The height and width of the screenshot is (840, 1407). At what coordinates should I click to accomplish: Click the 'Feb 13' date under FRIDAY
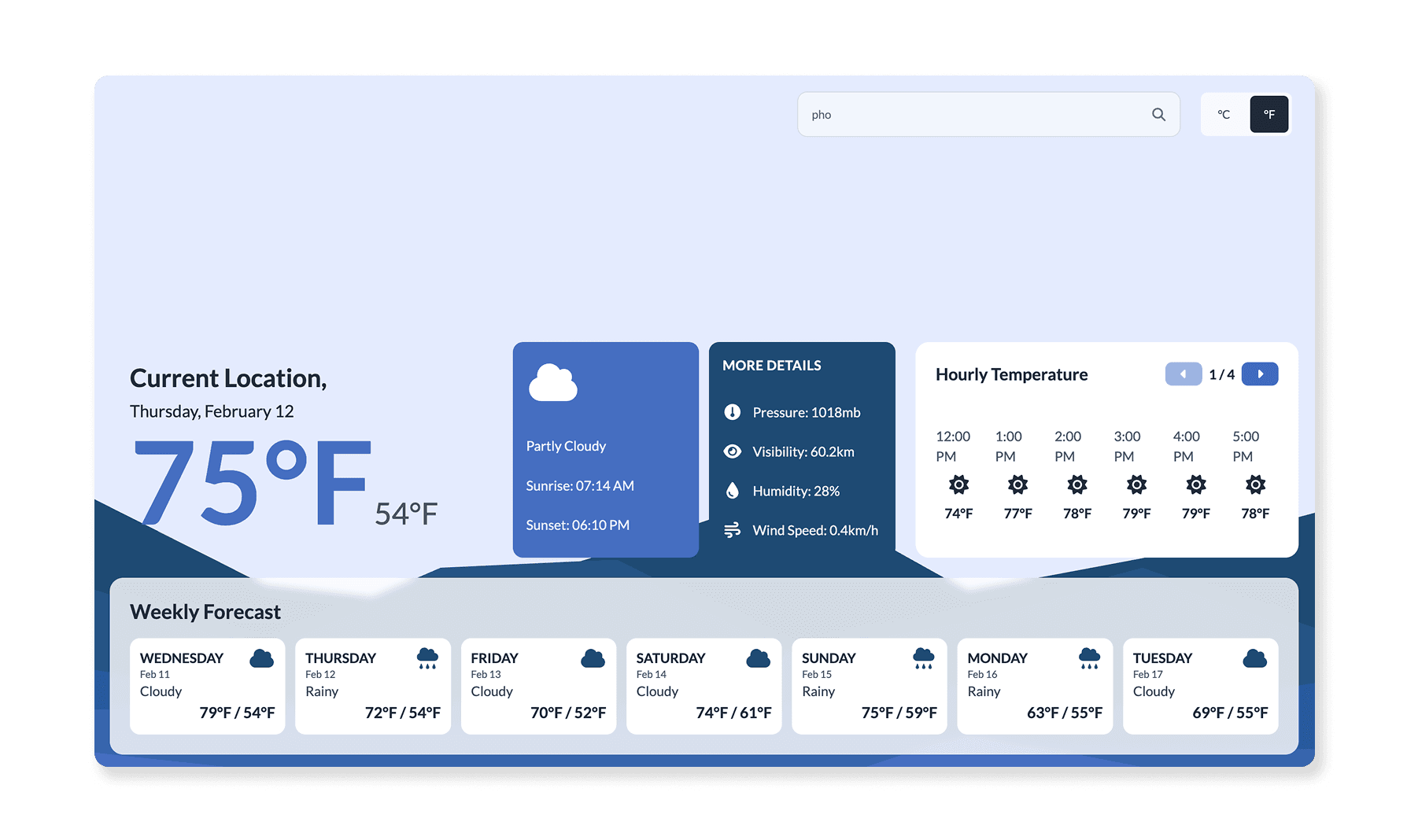click(486, 675)
